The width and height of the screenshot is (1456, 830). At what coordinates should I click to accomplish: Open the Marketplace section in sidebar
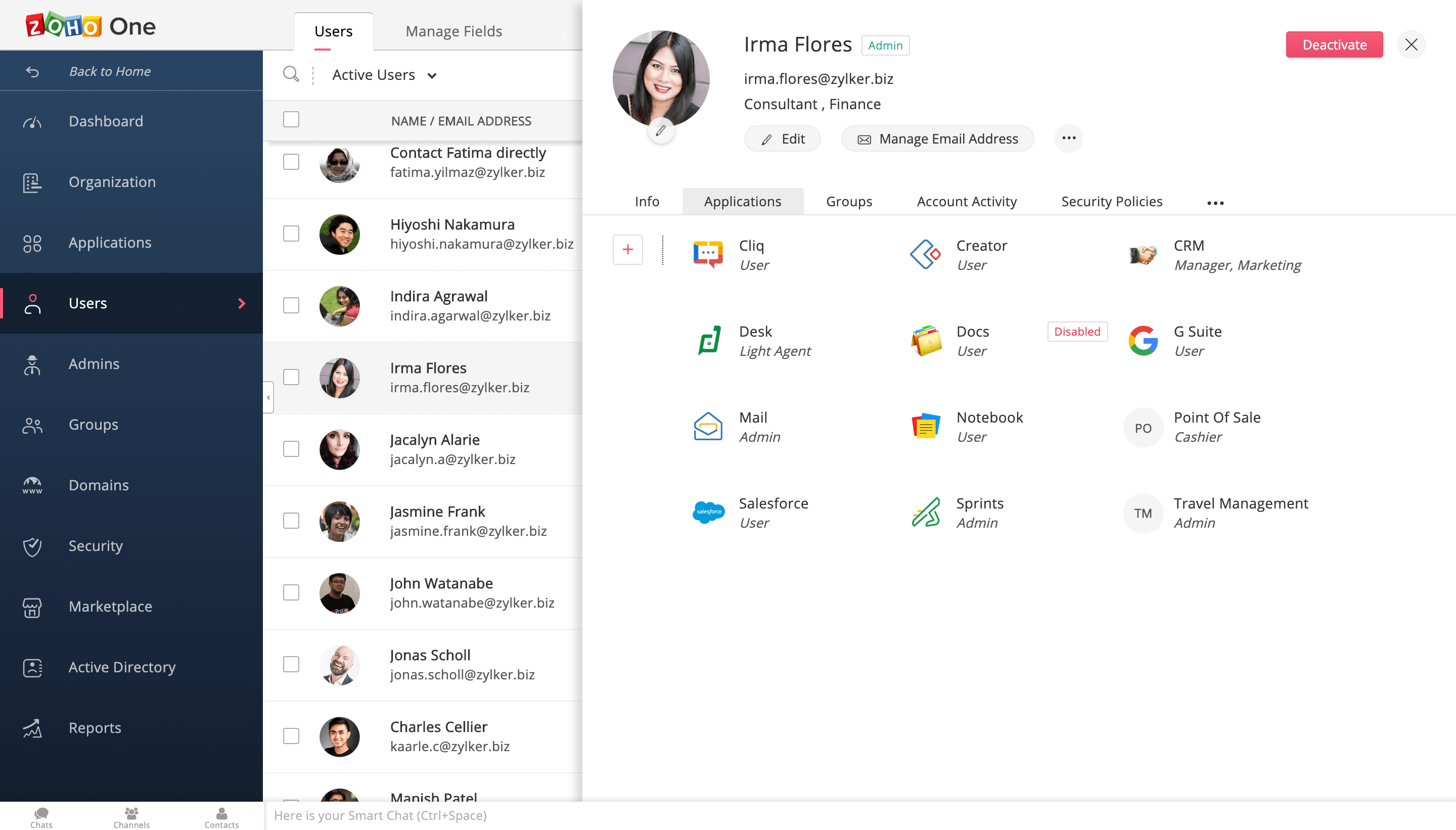[110, 607]
